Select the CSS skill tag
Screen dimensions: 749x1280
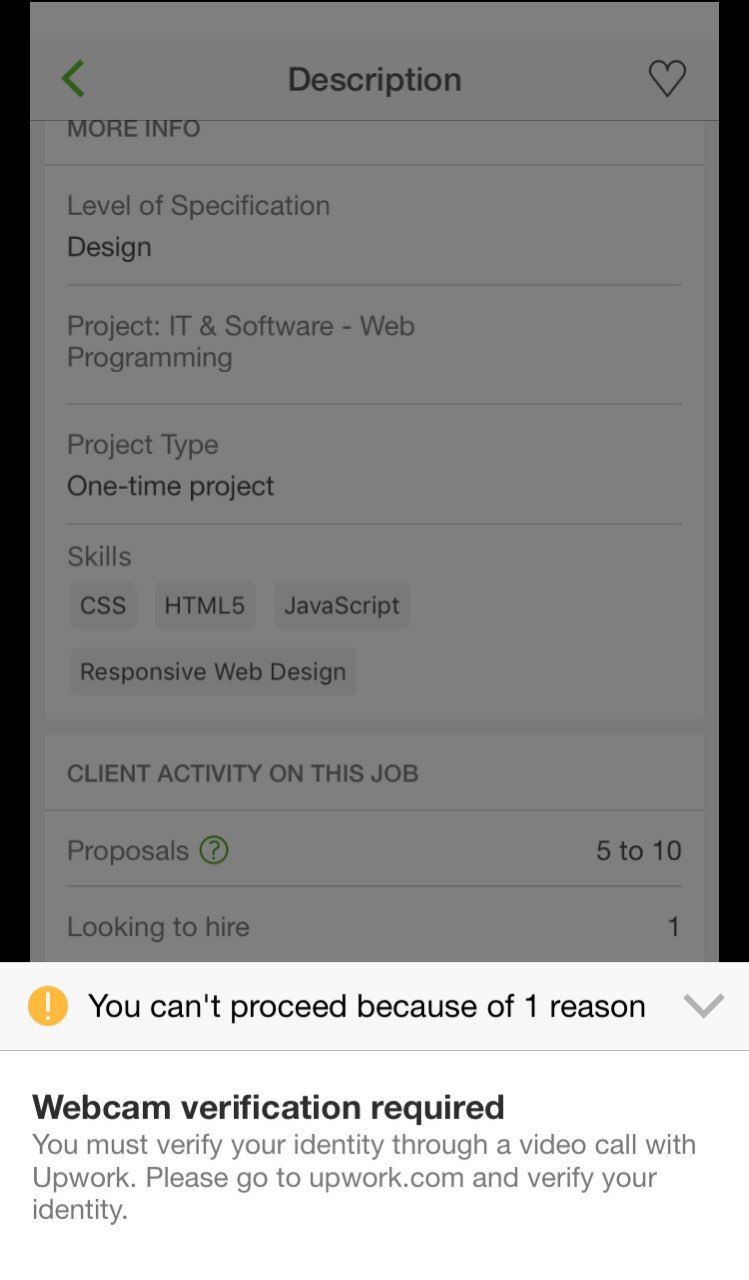click(x=103, y=605)
